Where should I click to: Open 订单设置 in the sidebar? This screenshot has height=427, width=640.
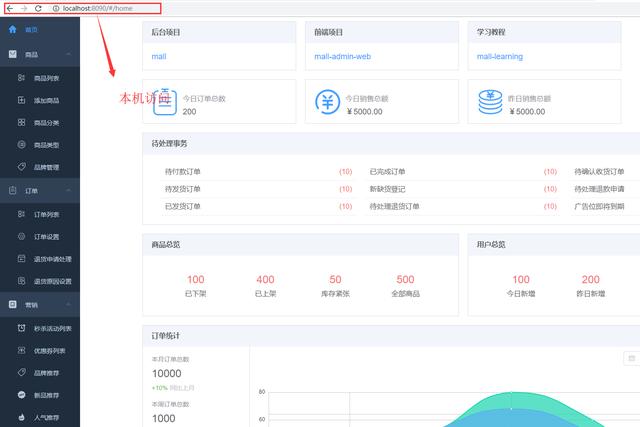[x=40, y=237]
